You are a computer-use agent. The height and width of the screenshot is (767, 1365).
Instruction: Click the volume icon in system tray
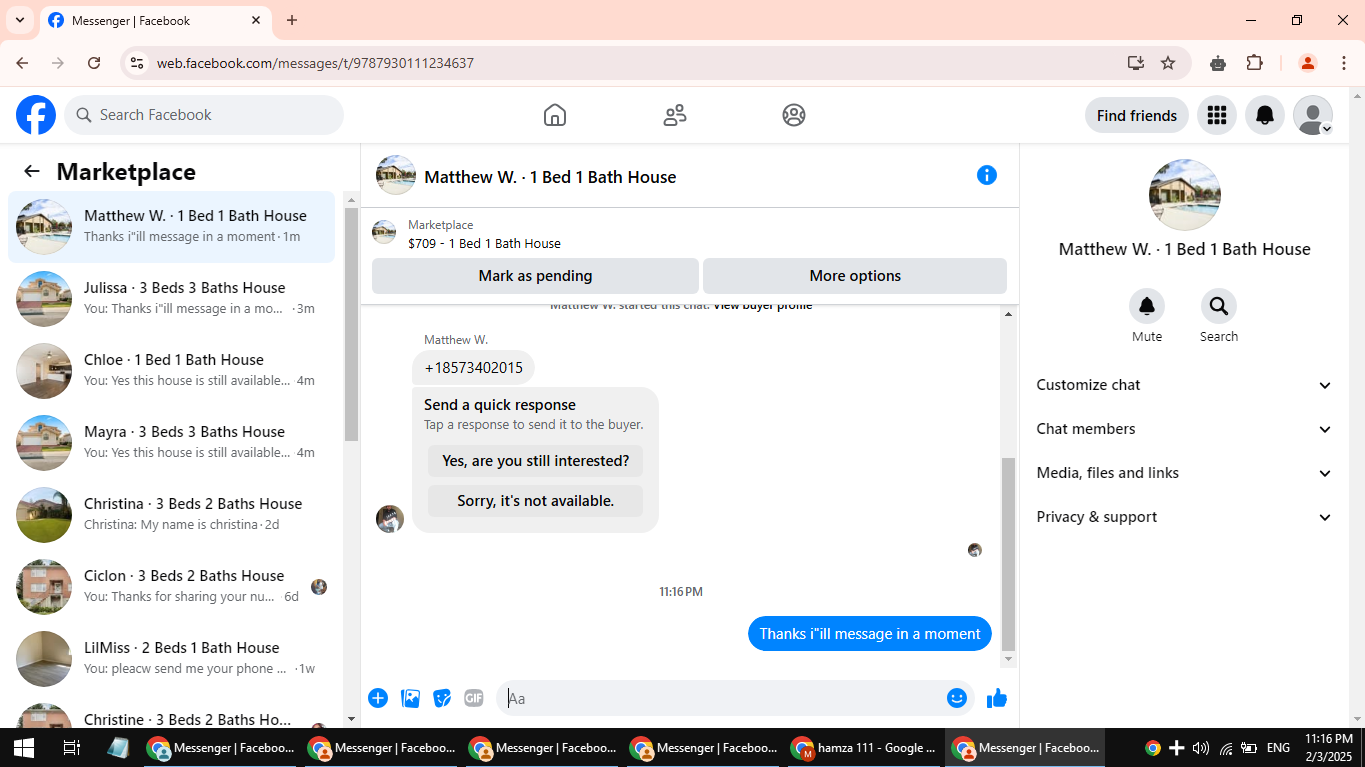[1201, 748]
